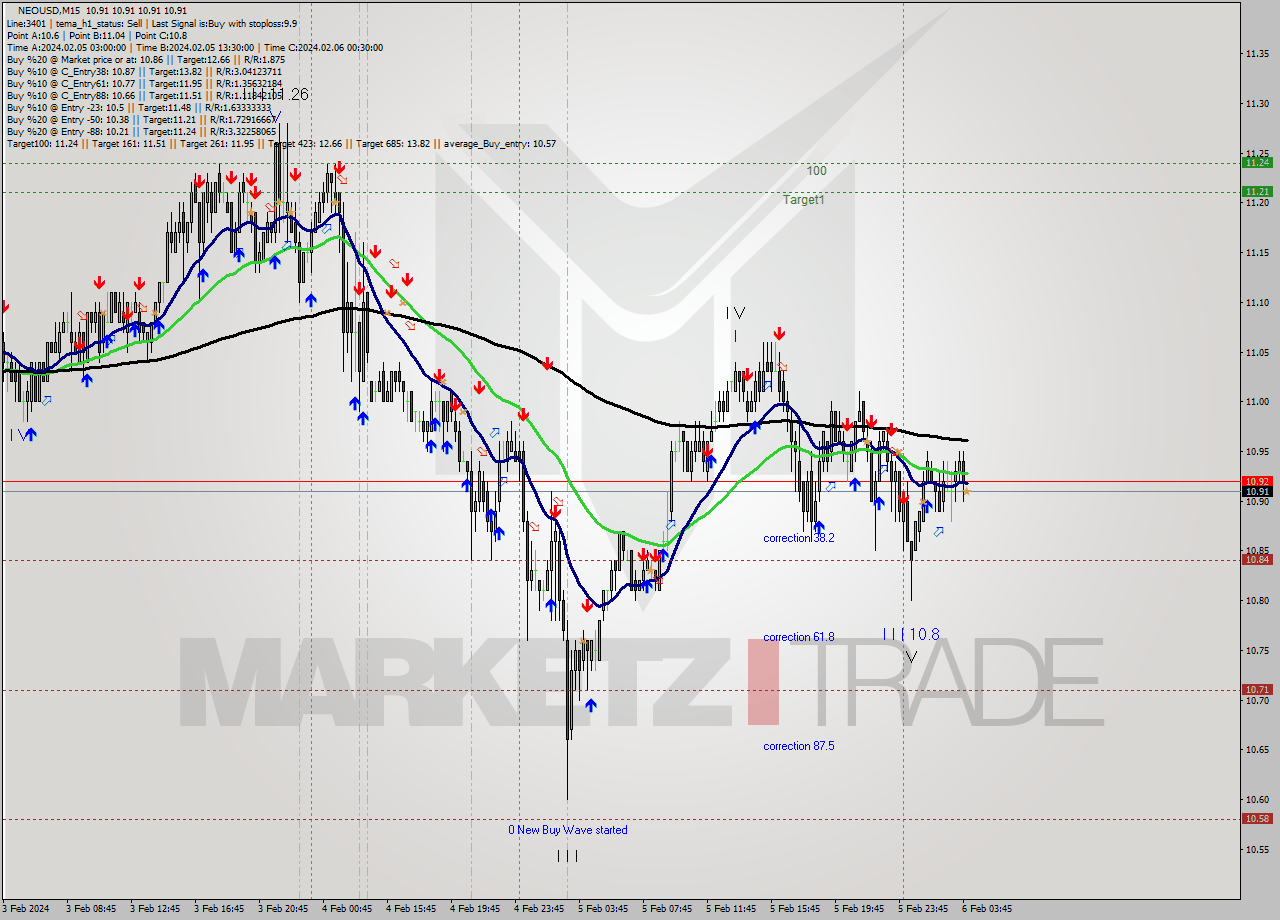Click the green '100' level label
Image resolution: width=1280 pixels, height=920 pixels.
(817, 171)
